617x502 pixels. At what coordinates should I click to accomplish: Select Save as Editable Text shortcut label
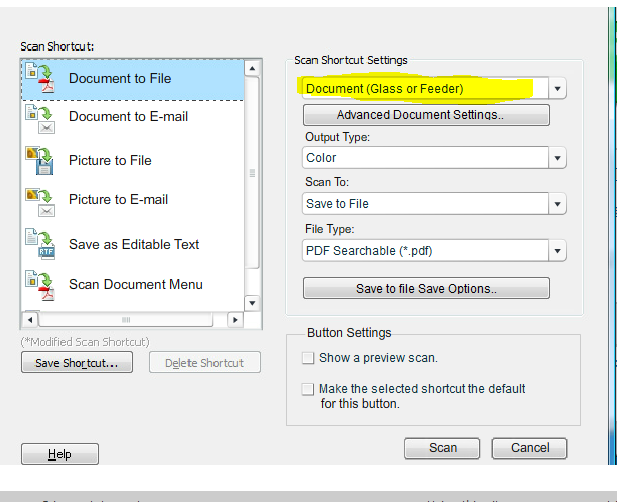(134, 245)
